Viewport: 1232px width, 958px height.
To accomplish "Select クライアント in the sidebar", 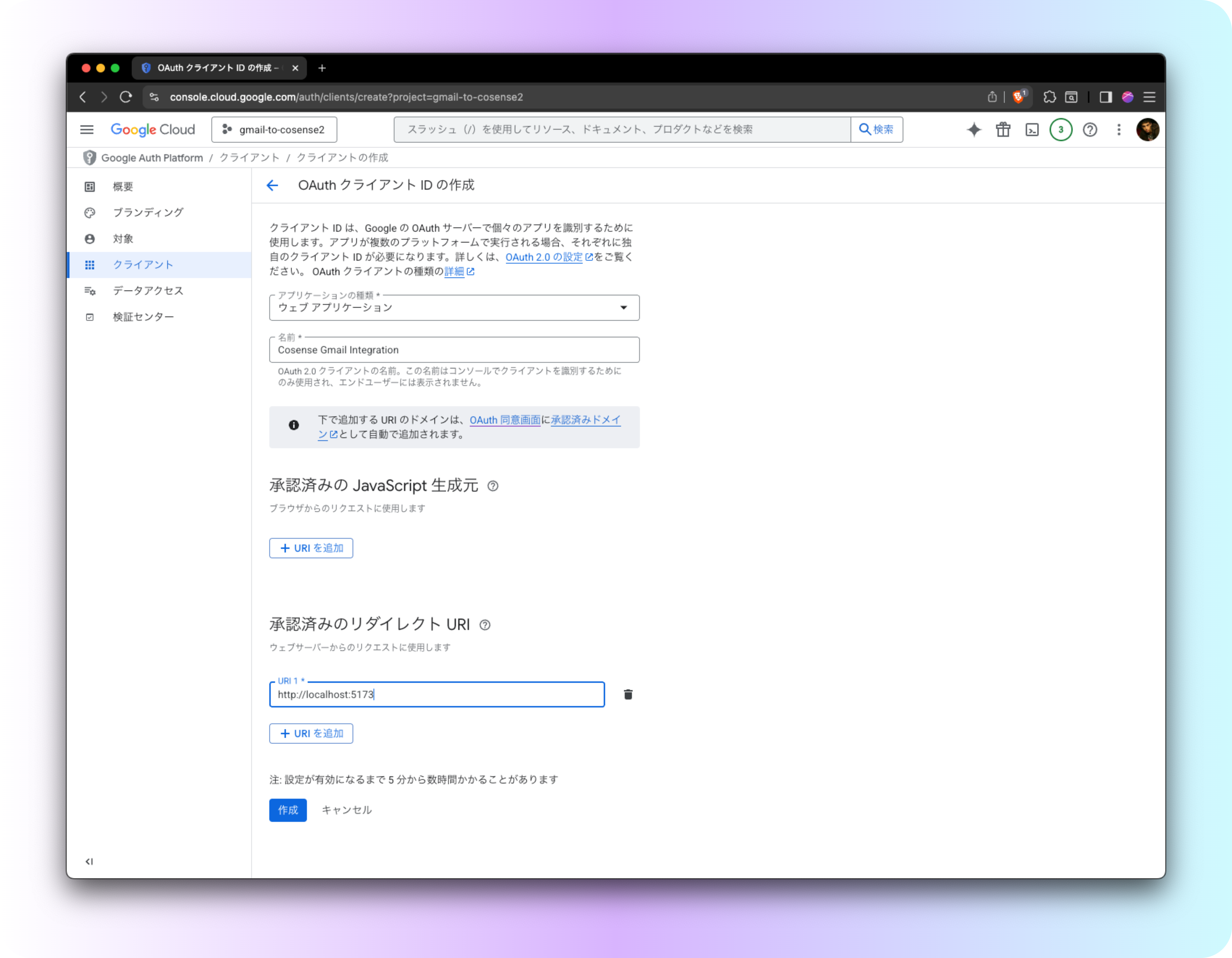I will click(159, 265).
